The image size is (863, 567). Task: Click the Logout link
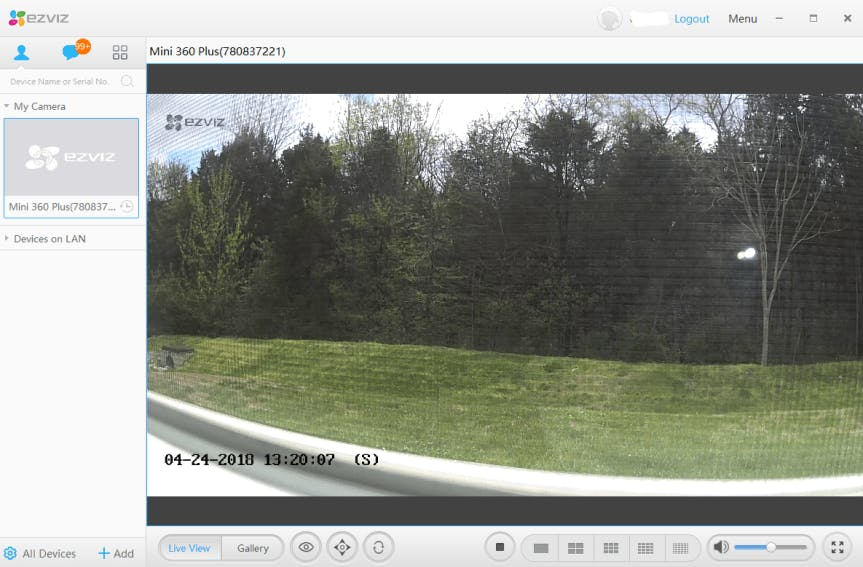click(x=691, y=19)
